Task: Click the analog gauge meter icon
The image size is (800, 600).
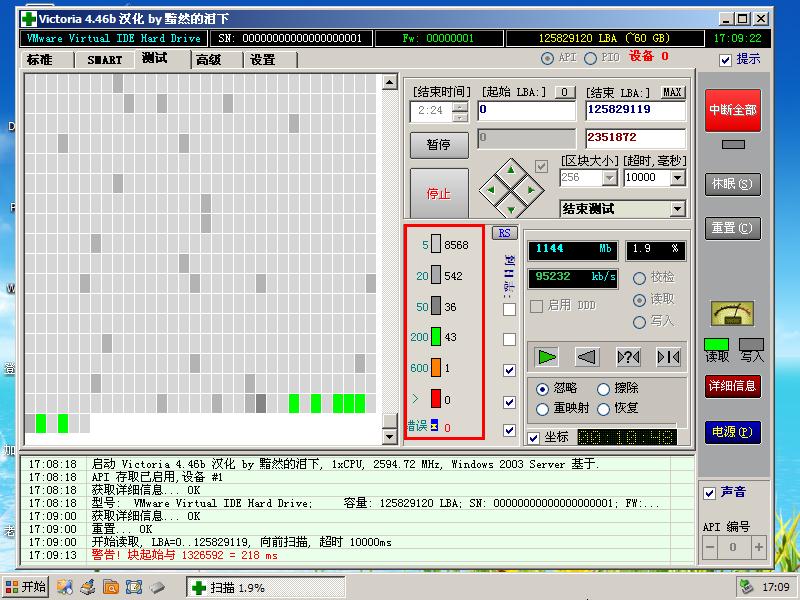Action: coord(732,313)
